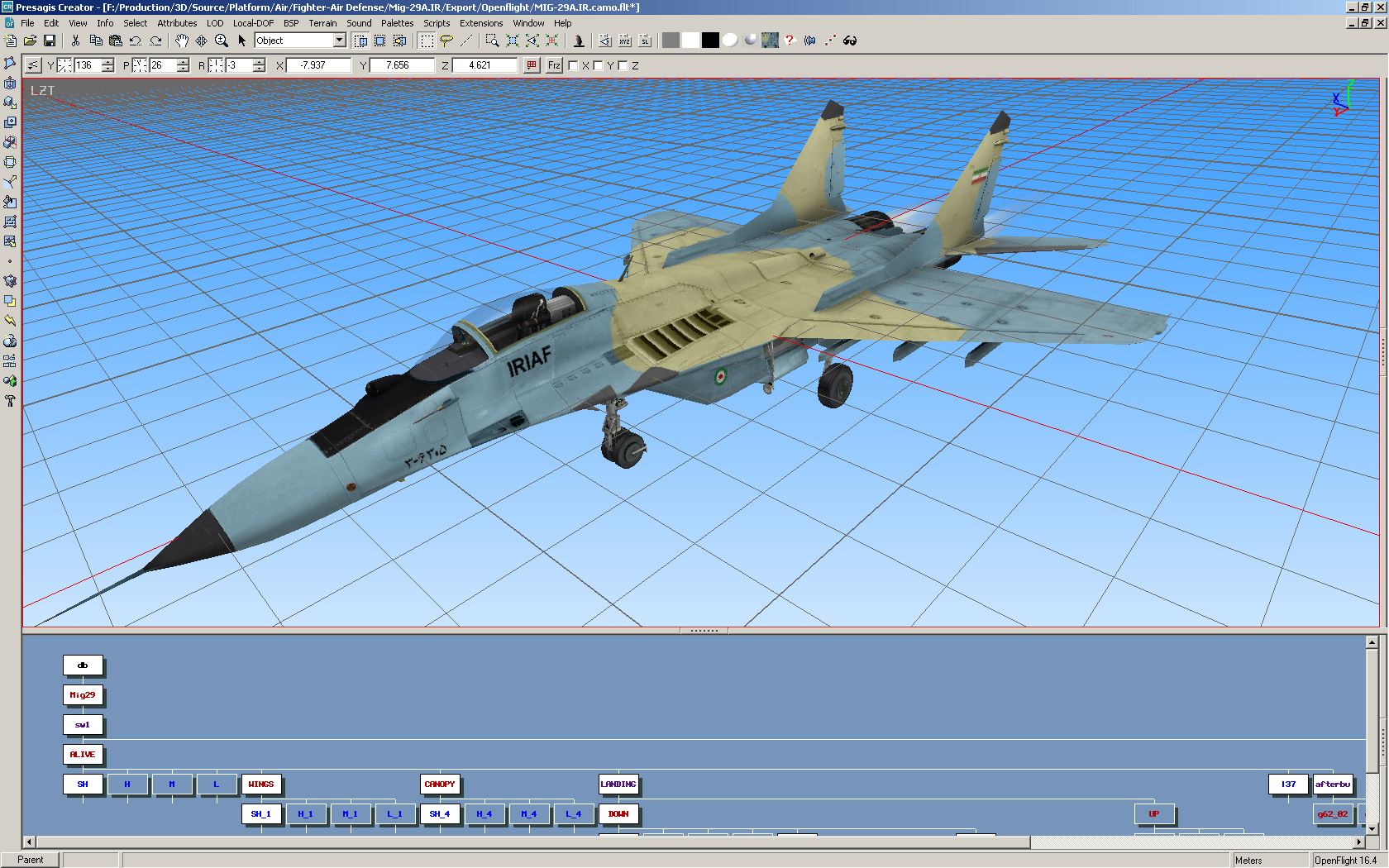
Task: Select the Zoom magnifier tool
Action: [222, 41]
